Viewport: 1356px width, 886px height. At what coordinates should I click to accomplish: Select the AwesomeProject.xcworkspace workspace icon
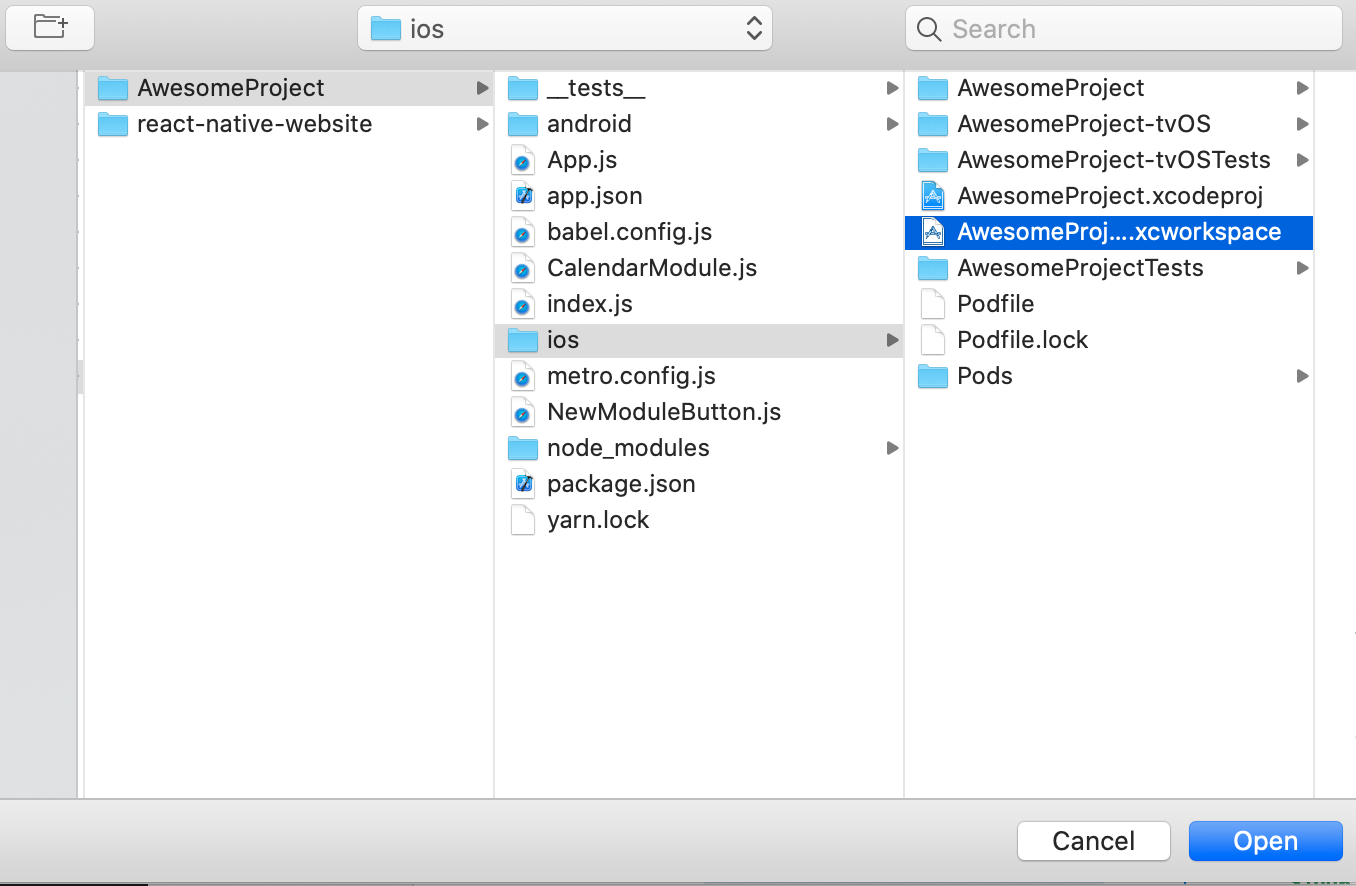point(933,231)
